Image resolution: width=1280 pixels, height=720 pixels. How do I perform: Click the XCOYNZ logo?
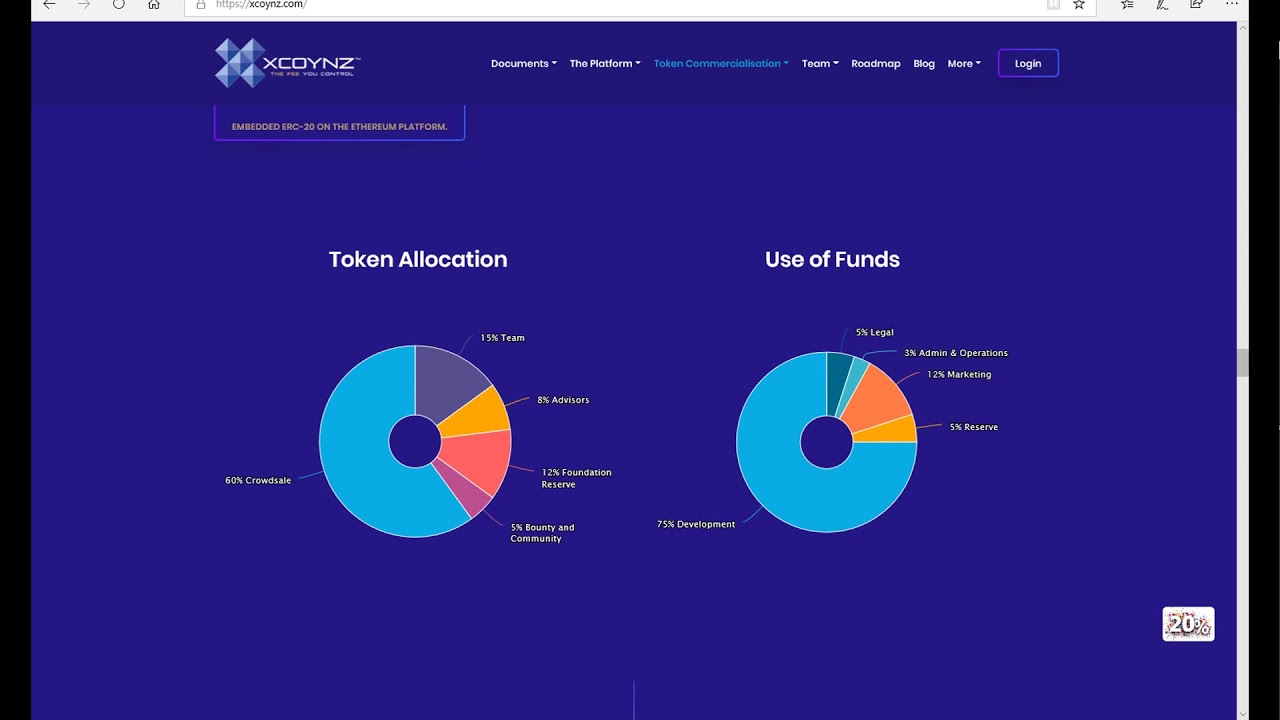point(287,63)
